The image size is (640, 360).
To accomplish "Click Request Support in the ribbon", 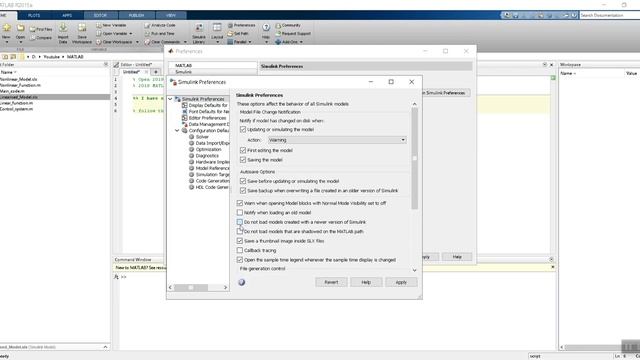I will (x=293, y=33).
